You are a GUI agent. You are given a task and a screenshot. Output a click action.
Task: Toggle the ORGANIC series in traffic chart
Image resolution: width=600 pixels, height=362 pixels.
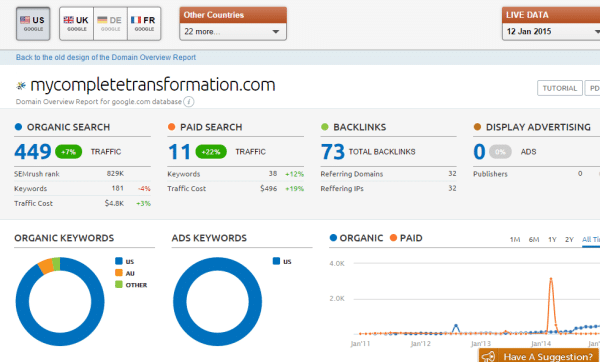(356, 238)
